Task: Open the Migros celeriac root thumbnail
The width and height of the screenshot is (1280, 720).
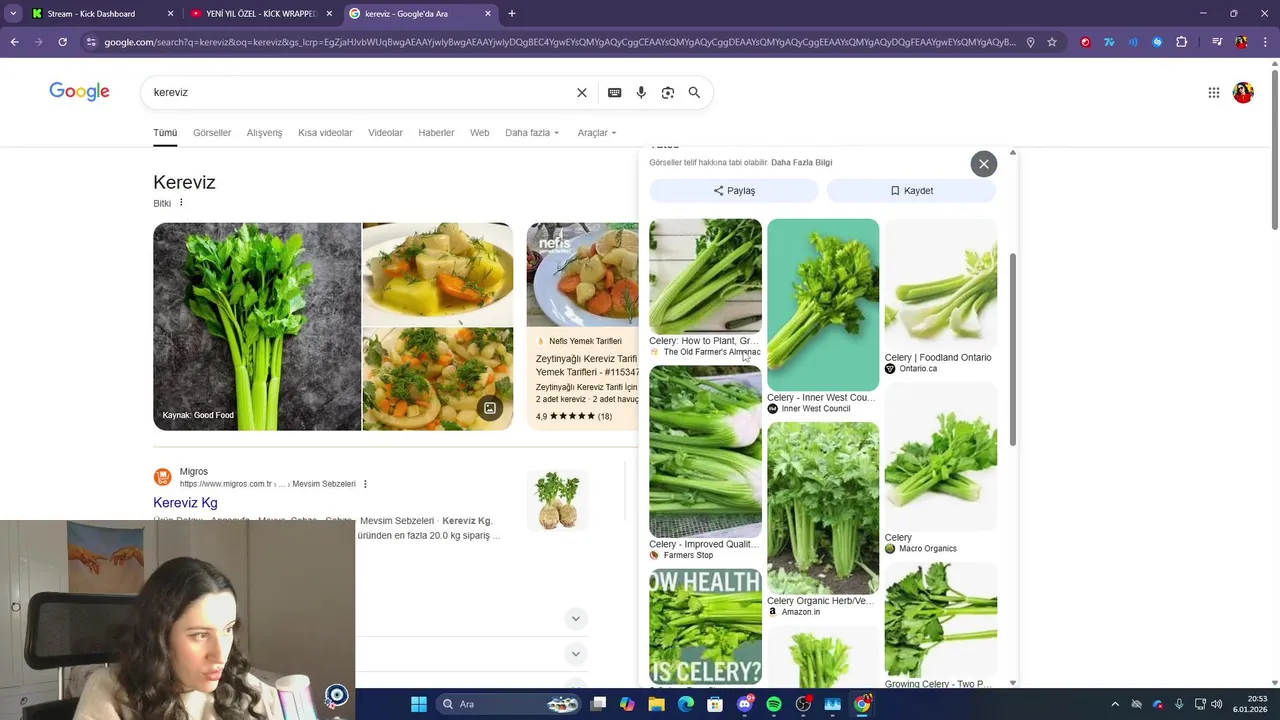Action: 558,500
